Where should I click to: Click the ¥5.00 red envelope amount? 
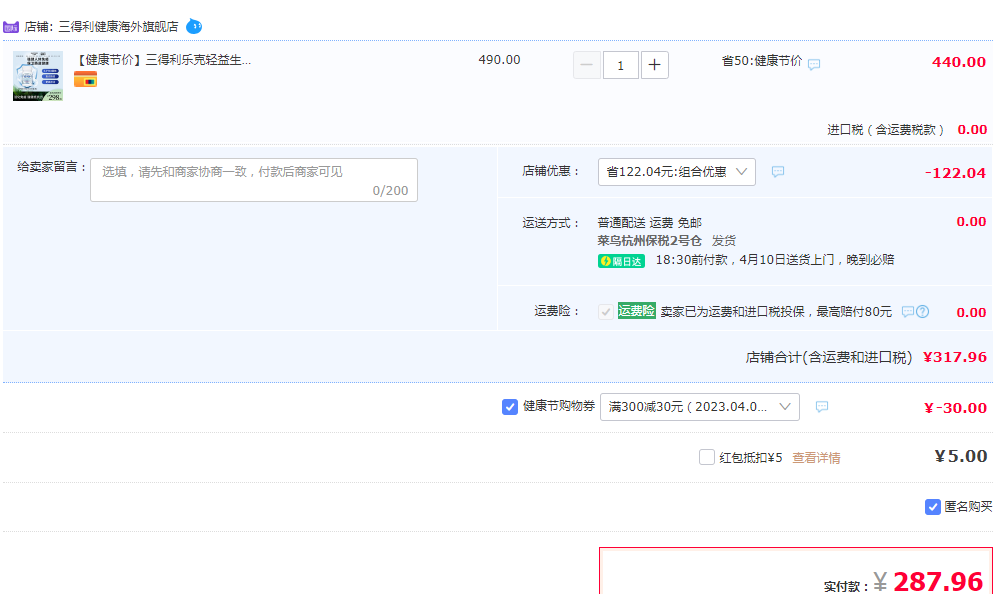[x=961, y=457]
